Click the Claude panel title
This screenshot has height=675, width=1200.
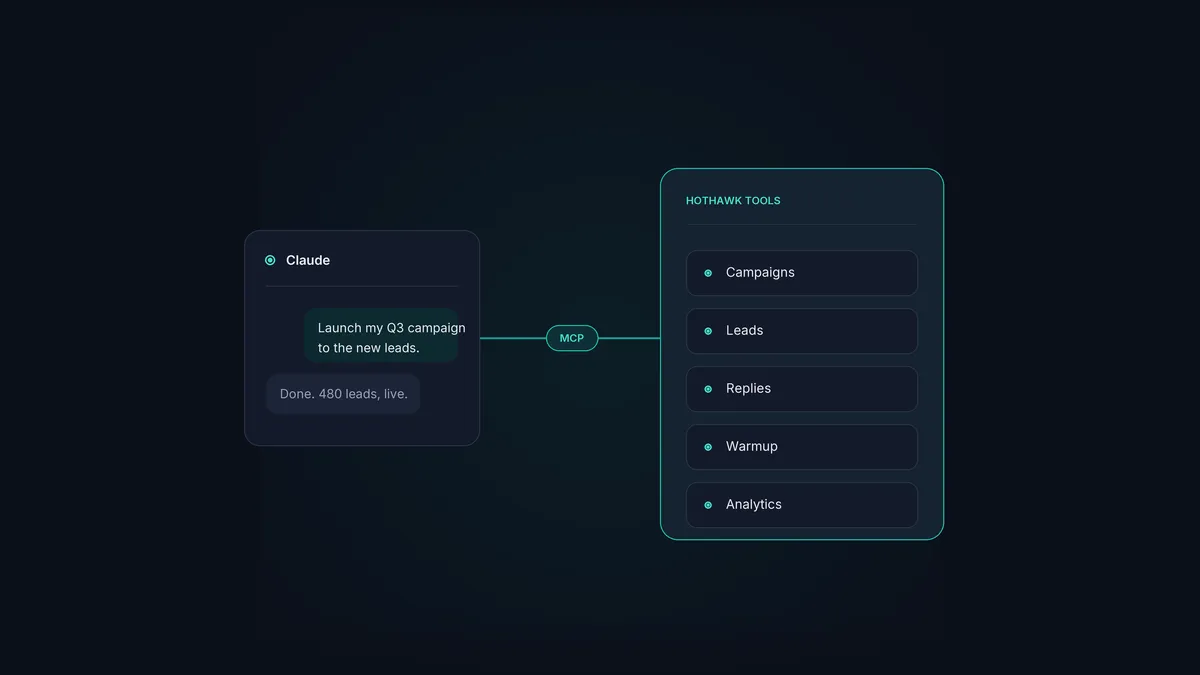click(x=308, y=260)
